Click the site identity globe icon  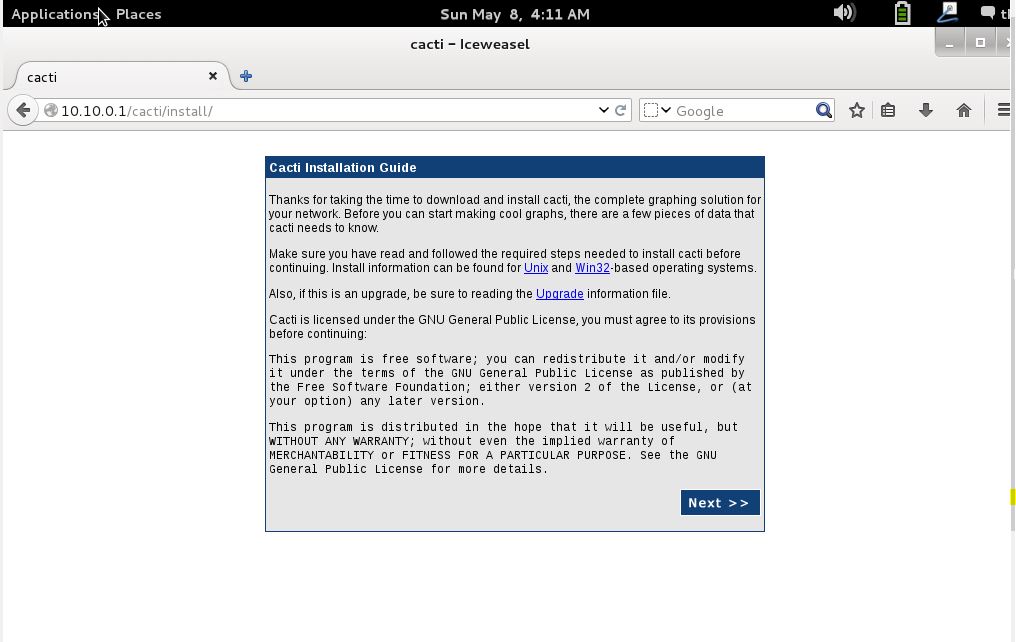pos(51,110)
